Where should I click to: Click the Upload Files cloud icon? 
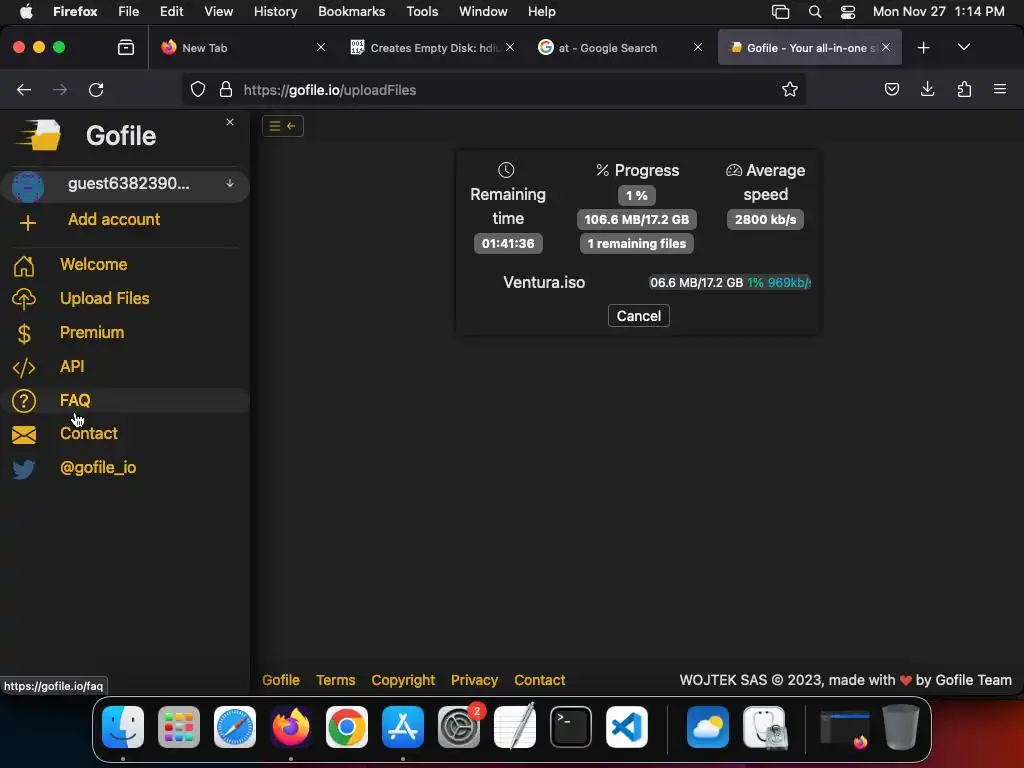pos(24,299)
